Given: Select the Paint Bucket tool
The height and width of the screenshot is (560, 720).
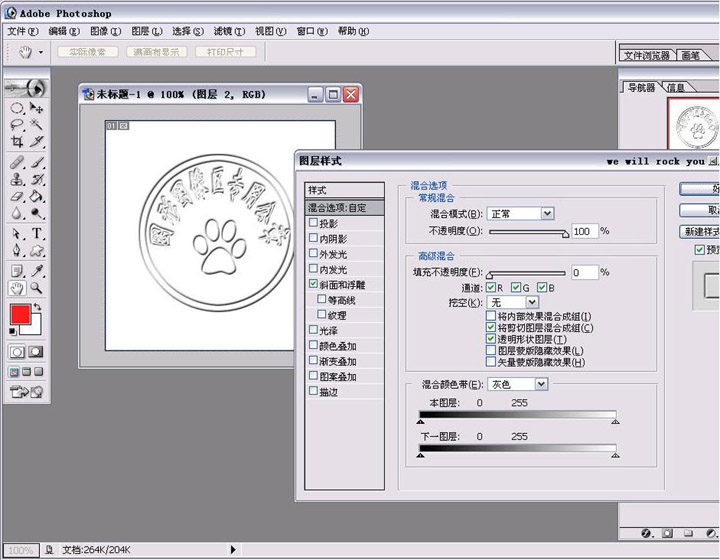Looking at the screenshot, I should coord(37,197).
